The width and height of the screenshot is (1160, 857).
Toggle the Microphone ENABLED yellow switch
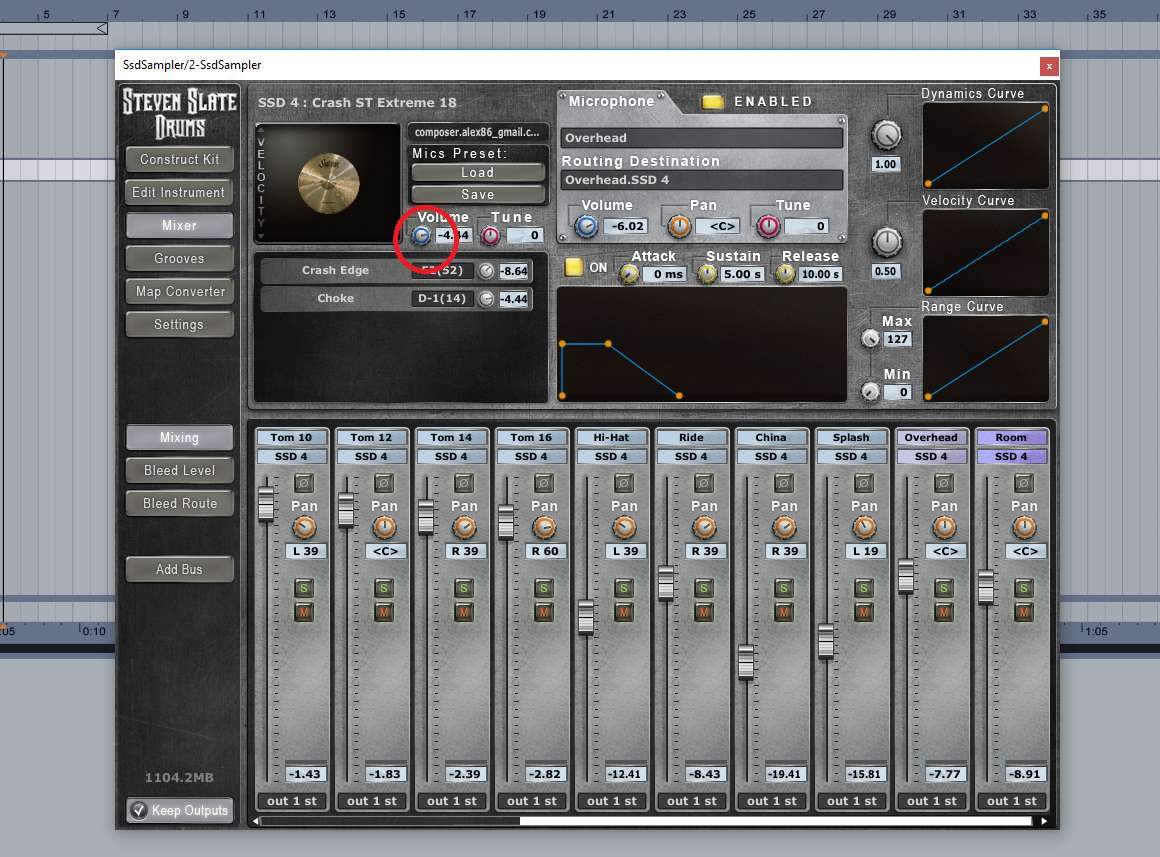pos(712,102)
